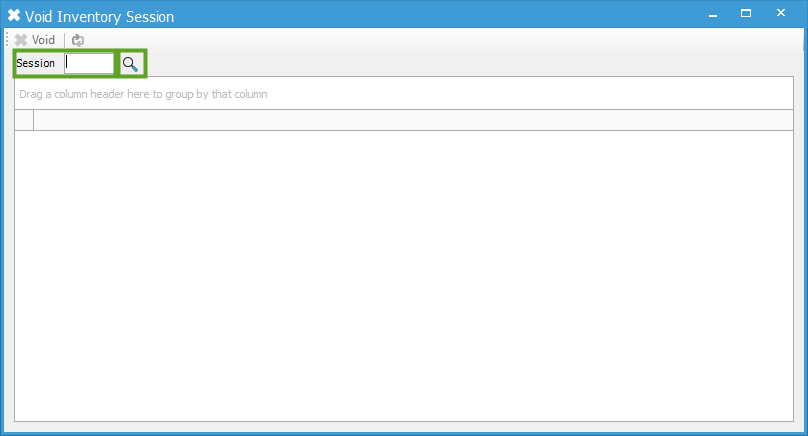
Task: Click the refresh icon next to Void
Action: point(78,40)
